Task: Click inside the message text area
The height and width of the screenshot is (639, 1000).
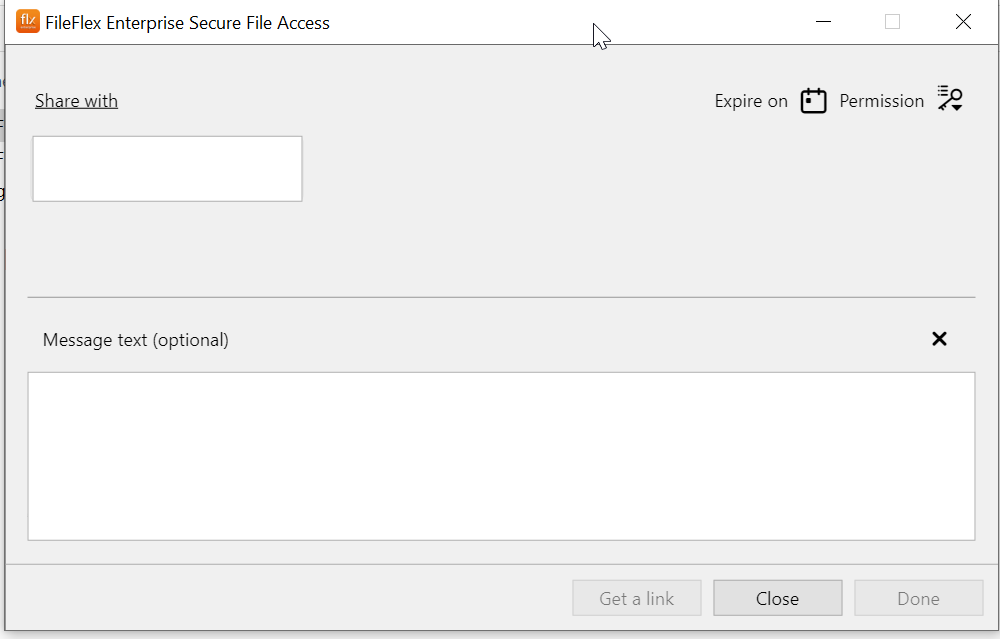Action: coord(501,456)
